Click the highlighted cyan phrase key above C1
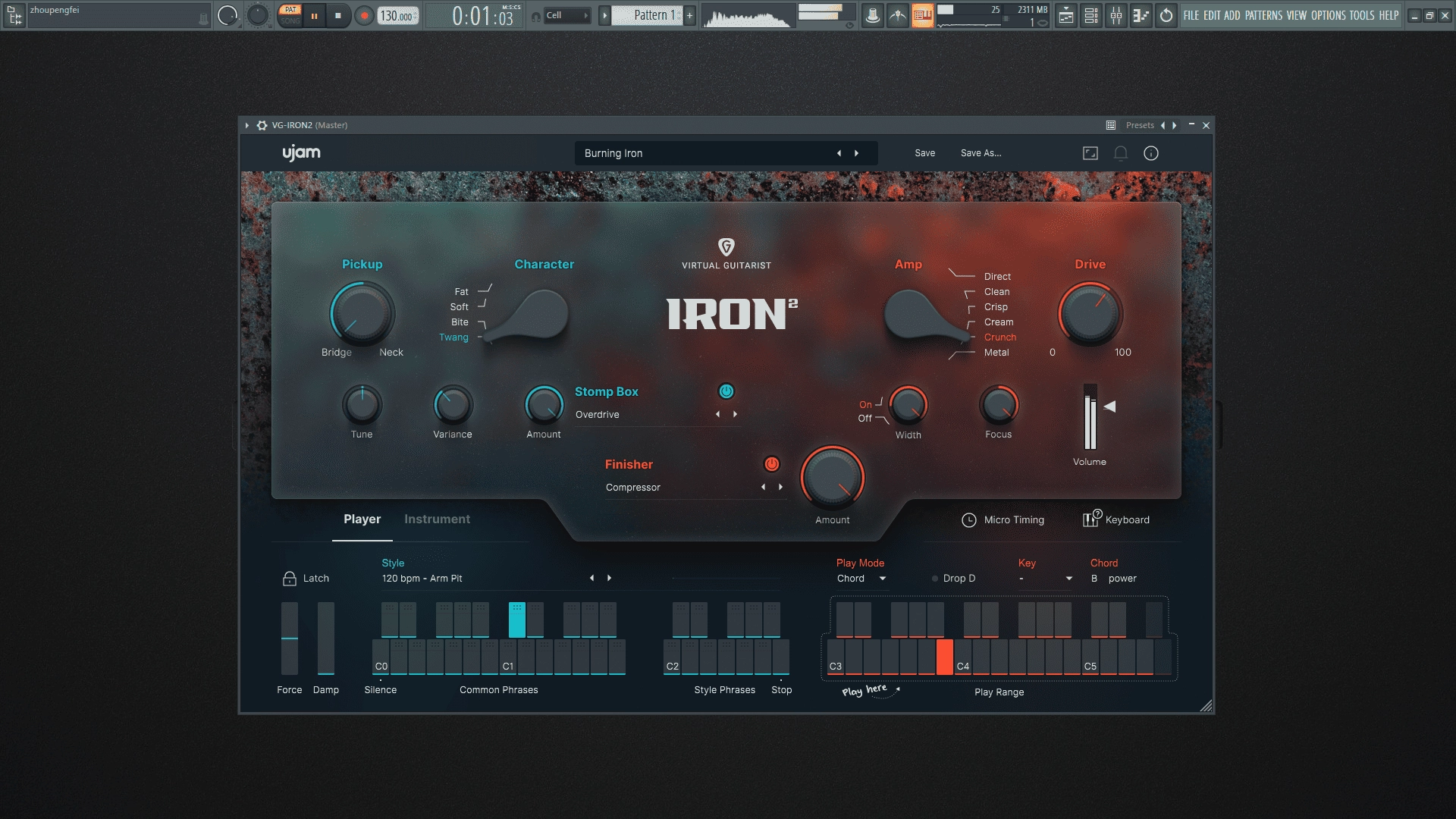 516,620
